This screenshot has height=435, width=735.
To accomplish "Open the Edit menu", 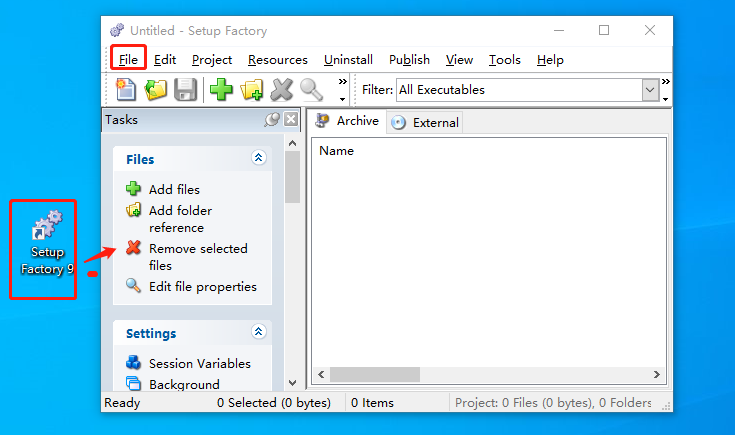I will click(x=165, y=60).
